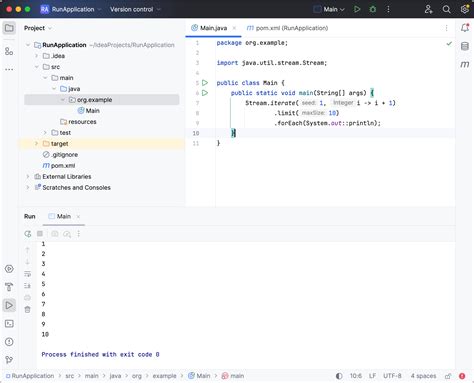Open the Main run configuration dropdown
Viewport: 474px width, 383px height.
click(329, 9)
